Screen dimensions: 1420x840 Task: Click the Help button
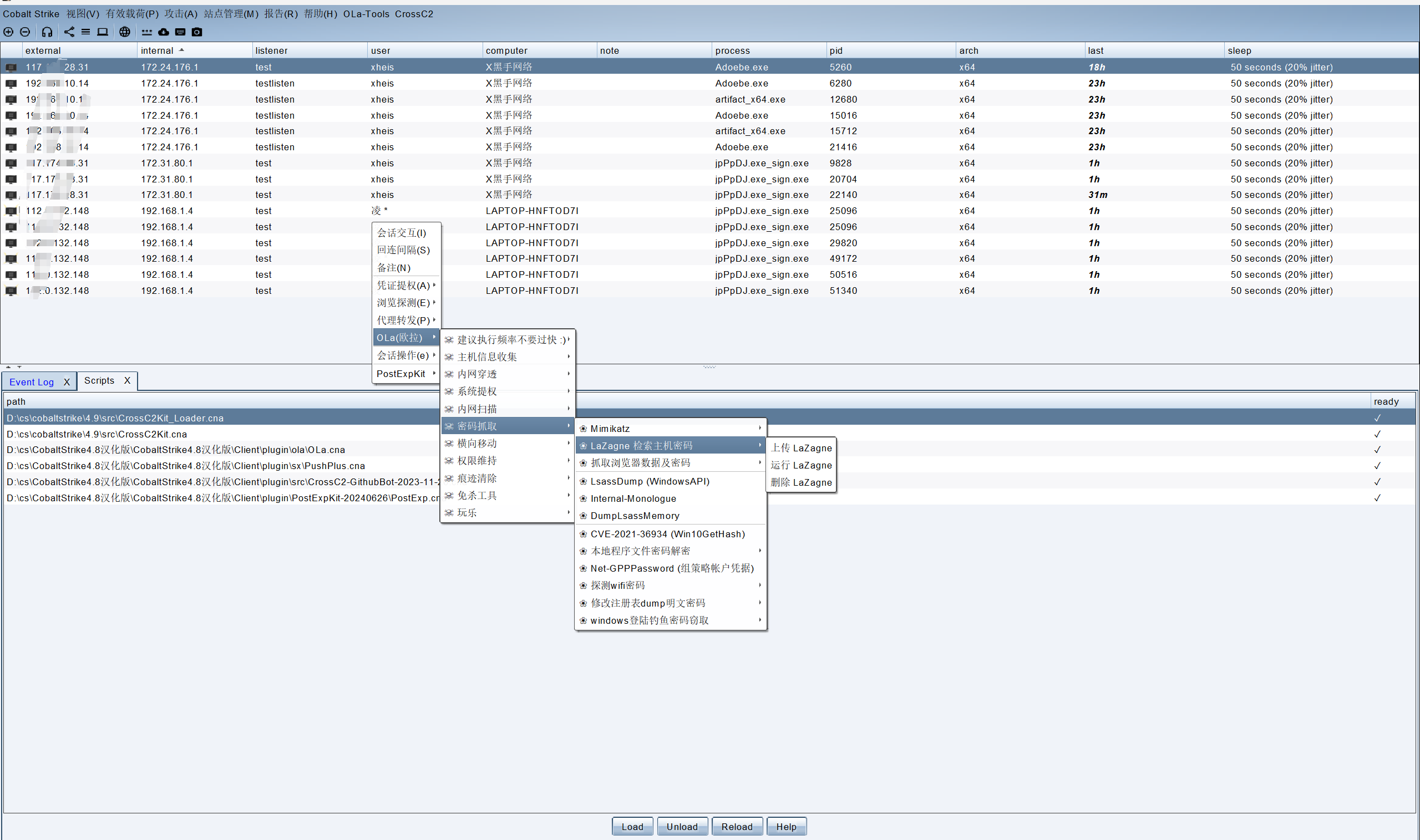click(x=787, y=826)
